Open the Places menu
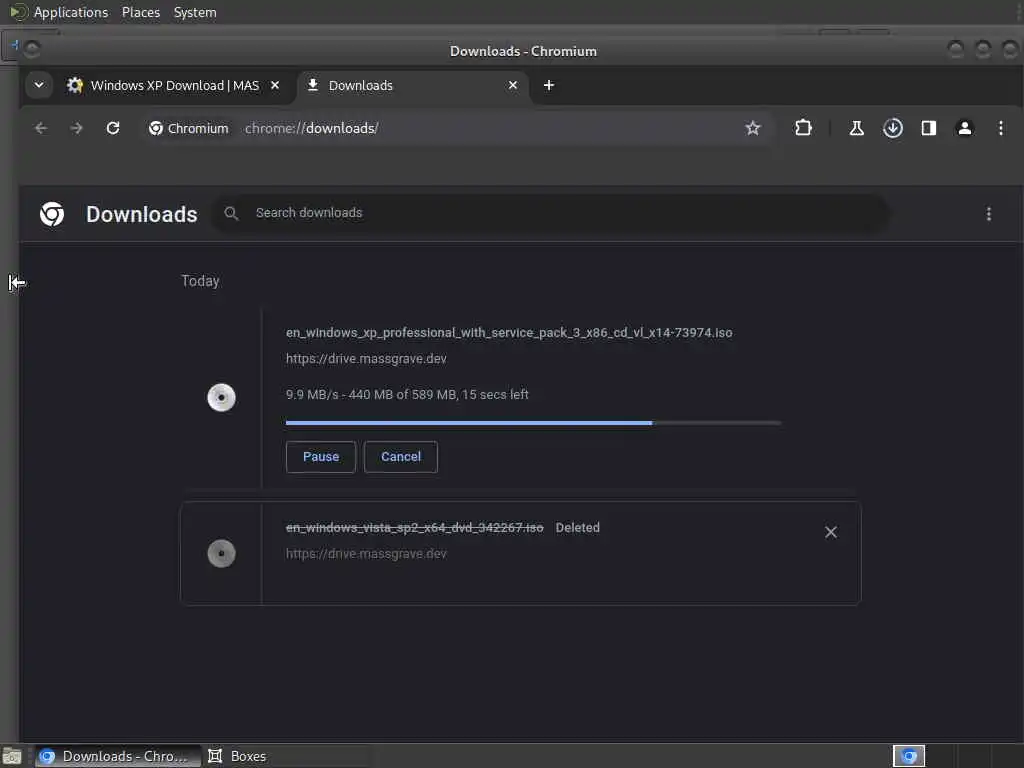Viewport: 1024px width, 768px height. (x=141, y=12)
